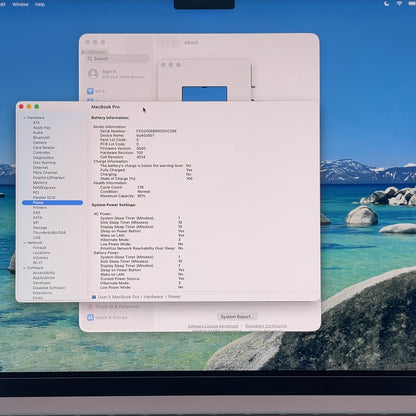Select Storage in hardware list
The image size is (416, 416).
[40, 227]
